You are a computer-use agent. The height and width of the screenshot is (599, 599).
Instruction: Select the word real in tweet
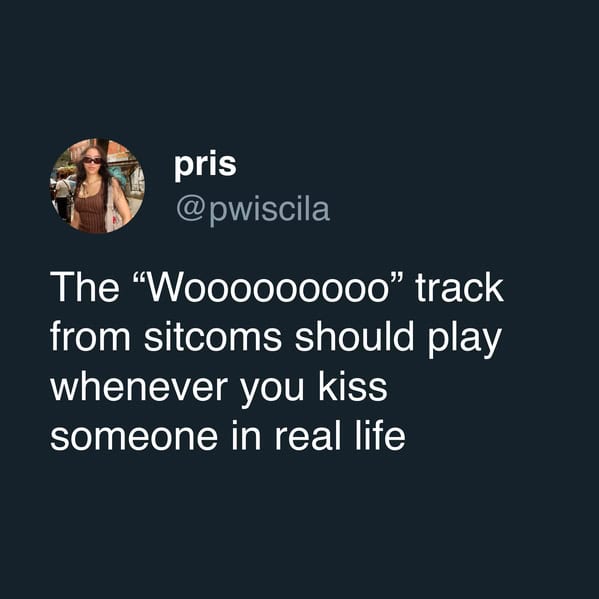pyautogui.click(x=308, y=435)
